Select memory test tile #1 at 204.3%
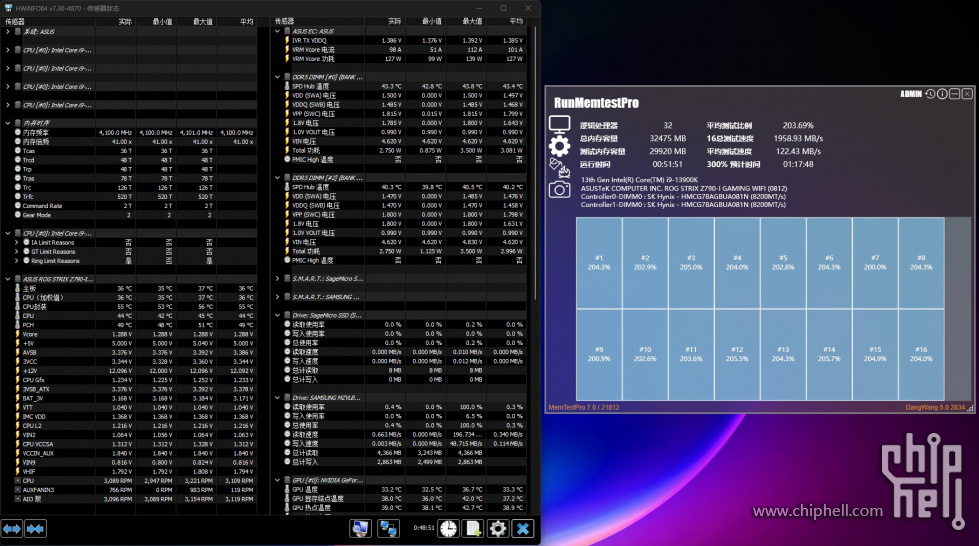Viewport: 979px width, 546px height. pyautogui.click(x=599, y=262)
